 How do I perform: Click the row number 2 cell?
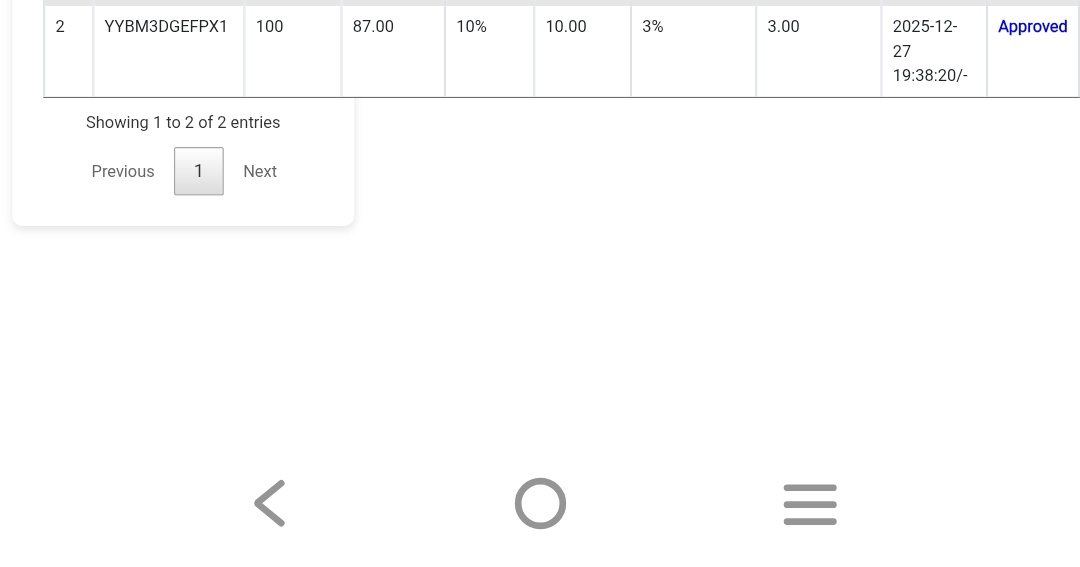[60, 27]
